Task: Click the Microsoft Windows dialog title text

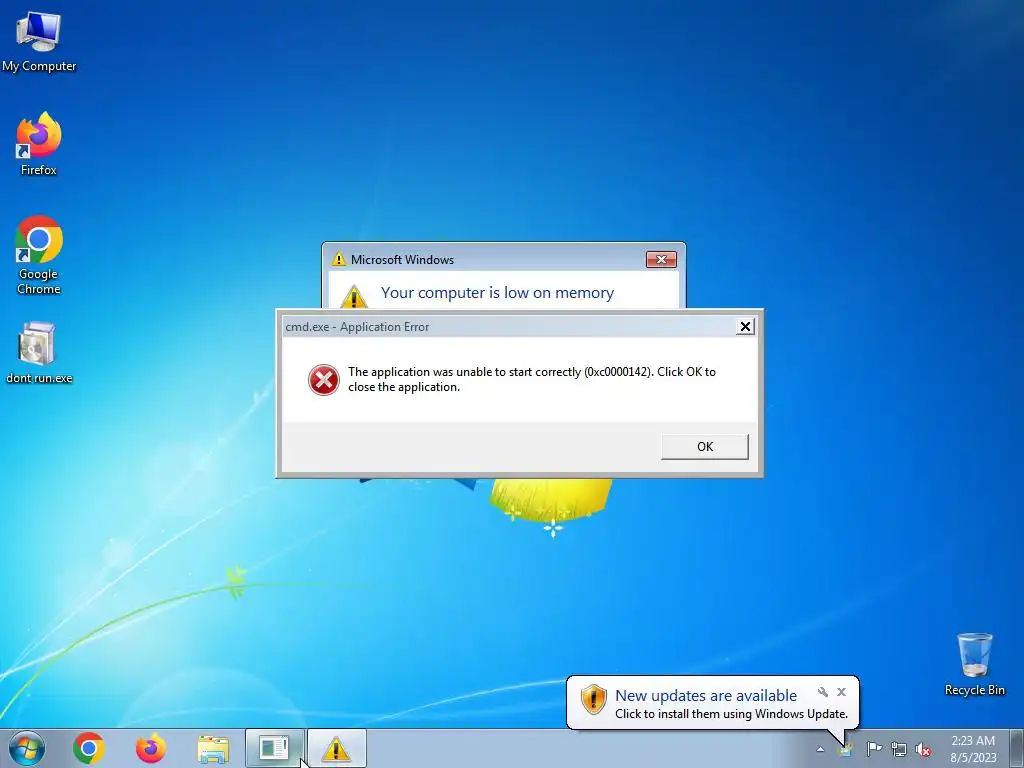Action: (x=402, y=259)
